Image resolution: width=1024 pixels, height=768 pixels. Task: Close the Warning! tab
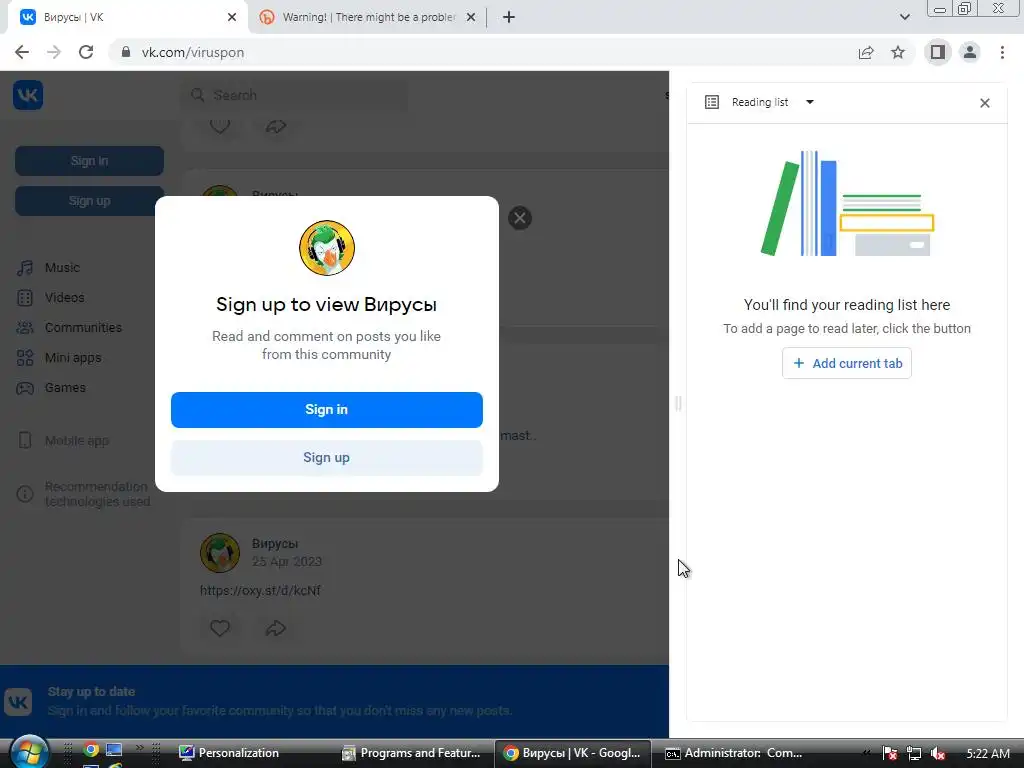point(470,17)
